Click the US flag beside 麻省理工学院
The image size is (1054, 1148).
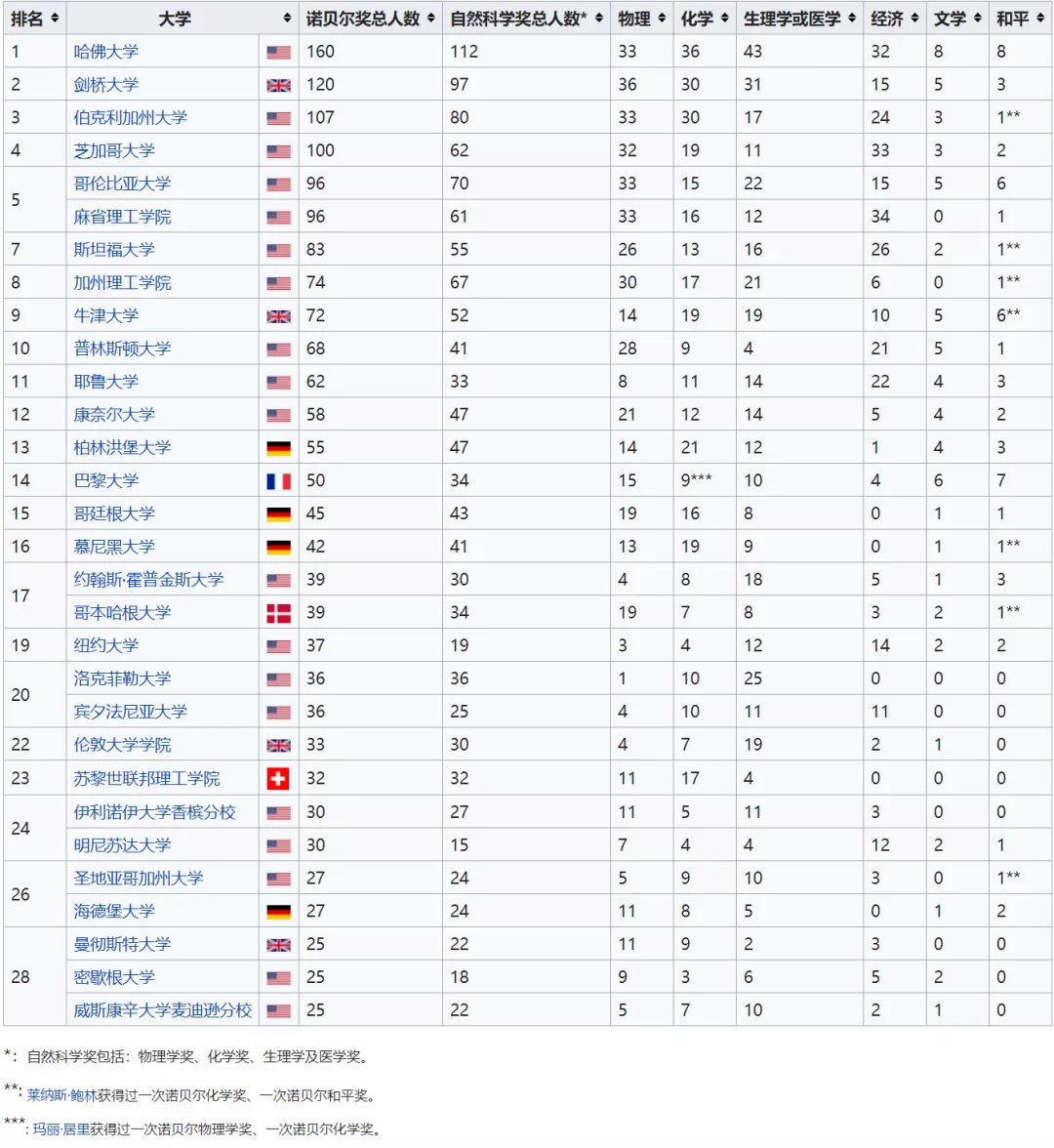(278, 217)
